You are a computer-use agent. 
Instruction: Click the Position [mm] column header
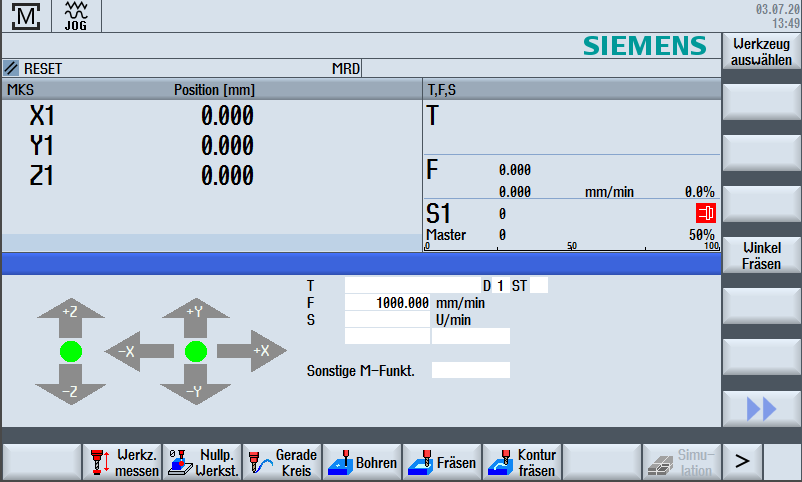[214, 90]
